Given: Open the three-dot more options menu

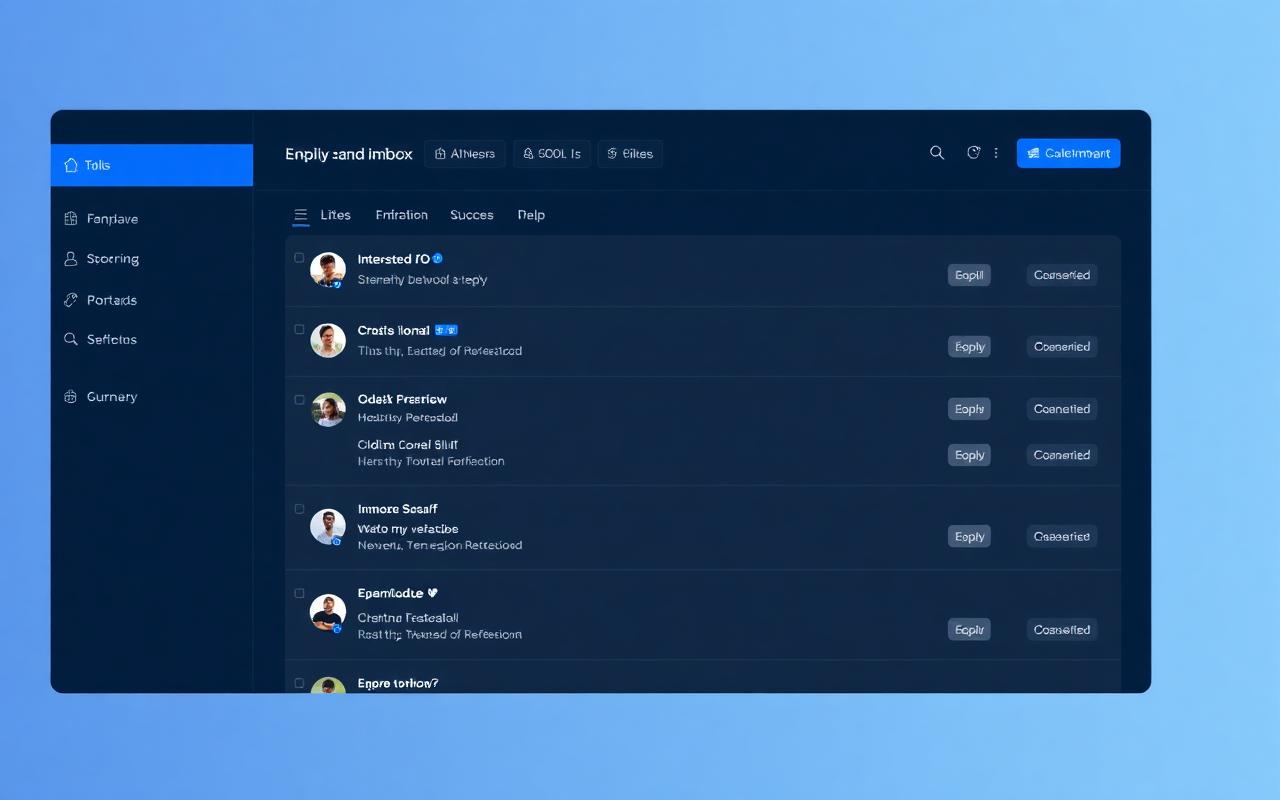Looking at the screenshot, I should tap(996, 153).
